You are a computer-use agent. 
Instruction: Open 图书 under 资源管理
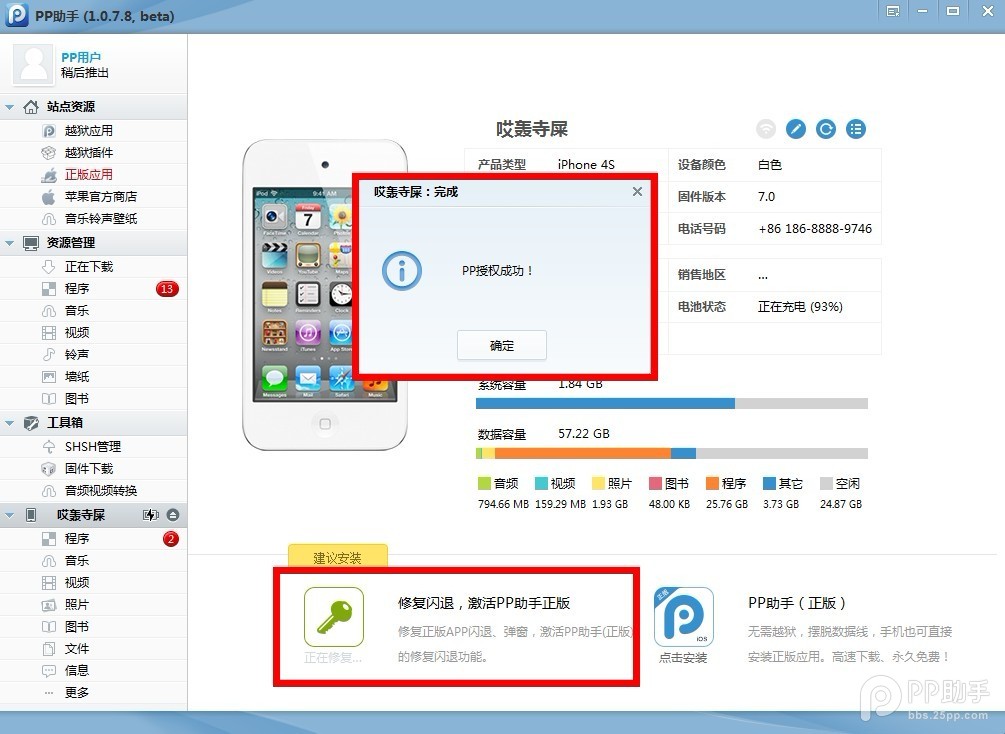click(76, 399)
